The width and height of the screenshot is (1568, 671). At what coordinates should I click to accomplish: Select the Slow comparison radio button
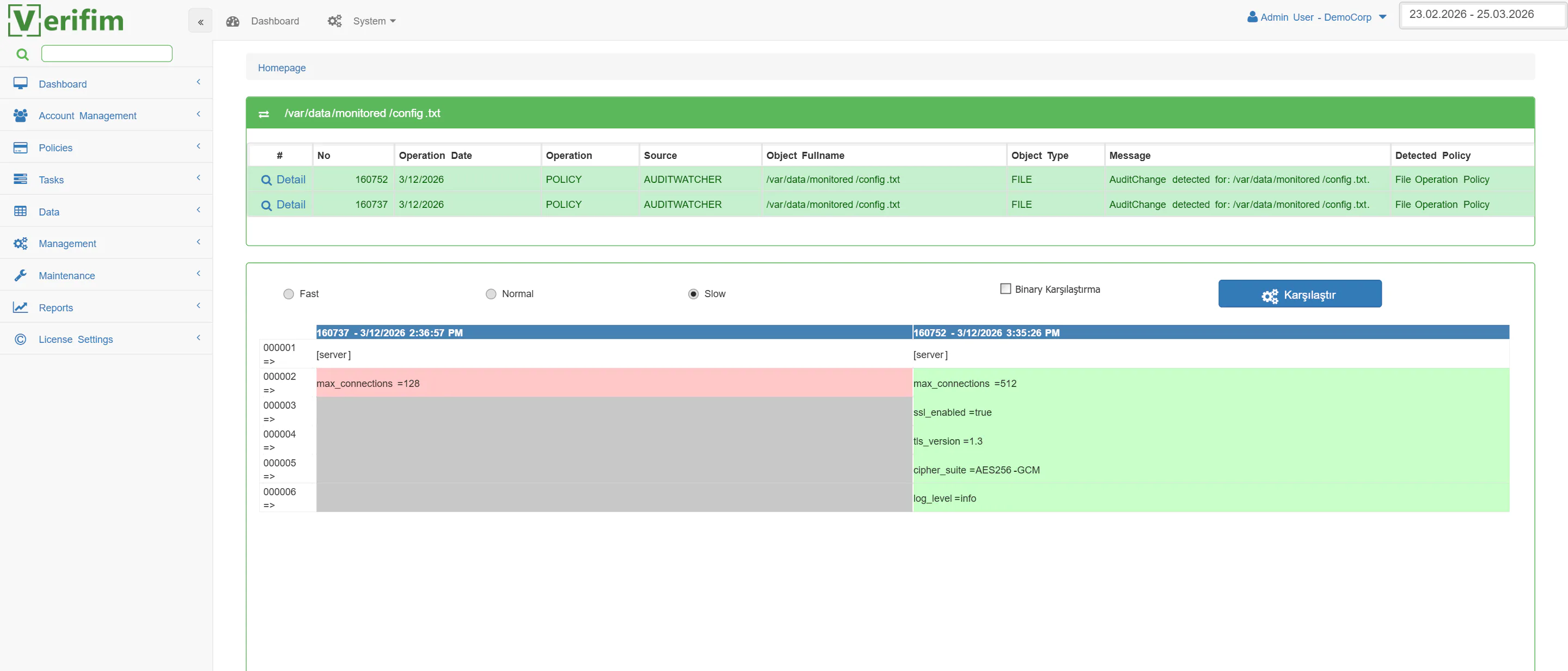(x=693, y=294)
